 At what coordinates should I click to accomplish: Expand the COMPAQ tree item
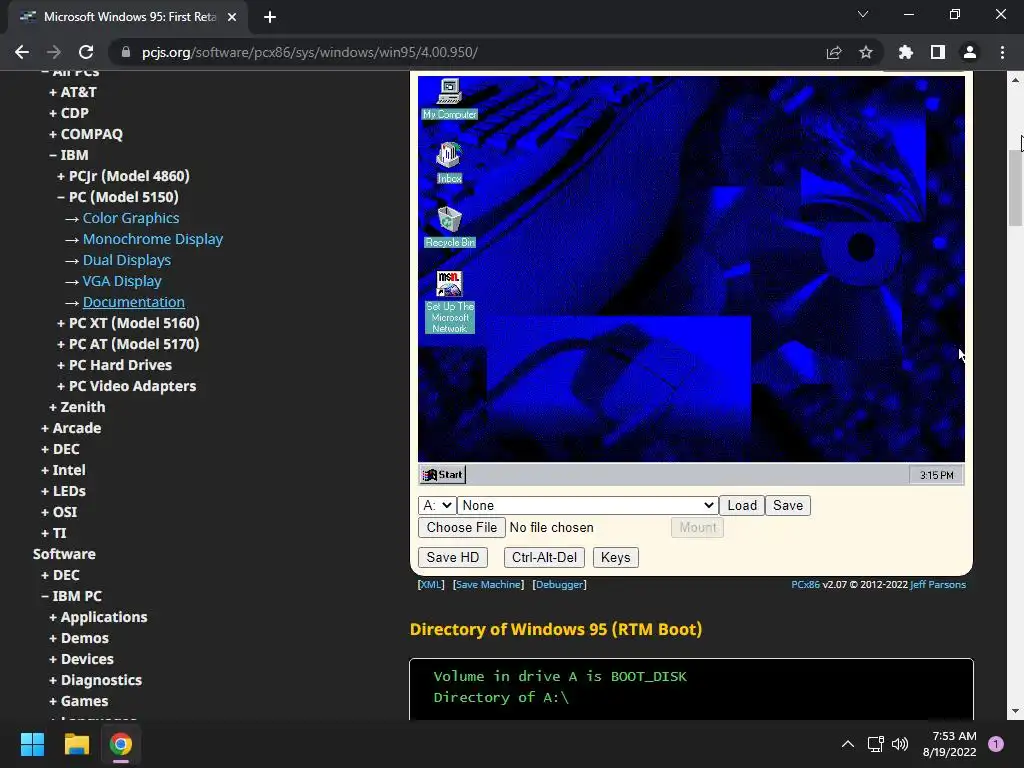click(x=86, y=134)
